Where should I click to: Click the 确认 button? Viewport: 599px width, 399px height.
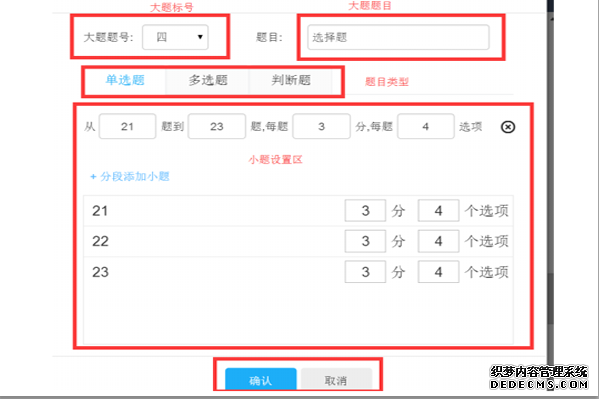point(261,379)
